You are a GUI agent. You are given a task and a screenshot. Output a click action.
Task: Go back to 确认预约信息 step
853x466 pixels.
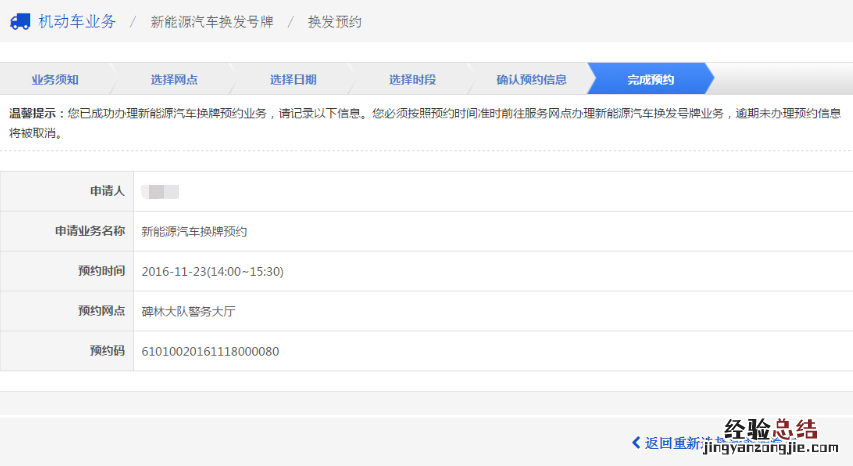tap(531, 79)
